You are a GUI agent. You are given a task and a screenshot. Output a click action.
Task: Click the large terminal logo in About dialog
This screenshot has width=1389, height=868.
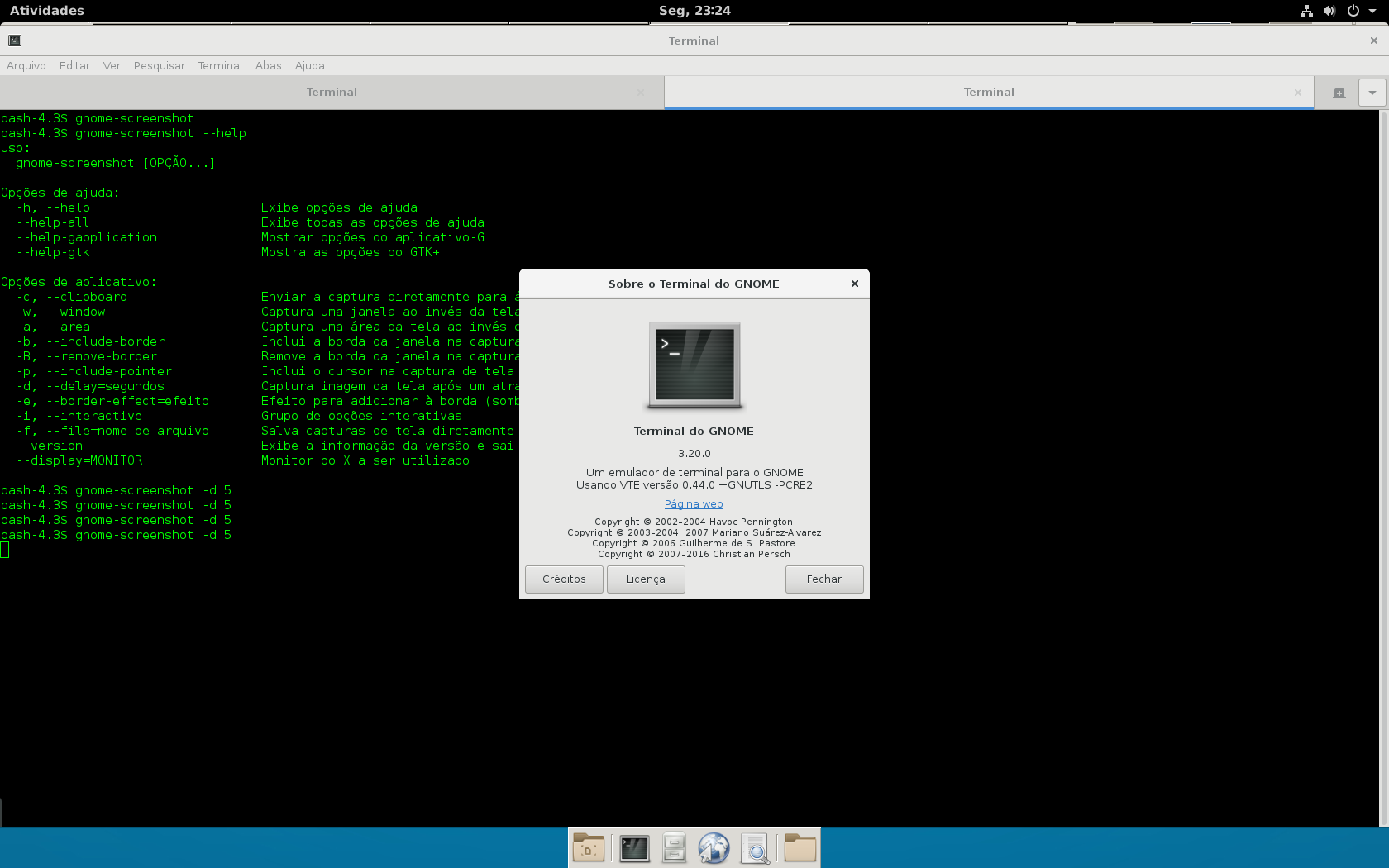pos(694,365)
